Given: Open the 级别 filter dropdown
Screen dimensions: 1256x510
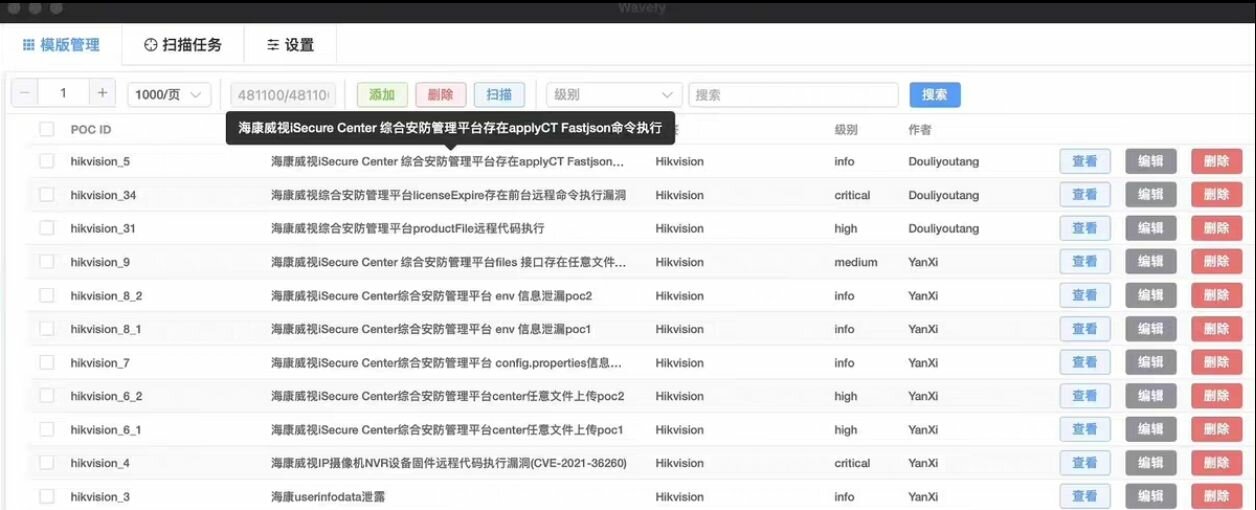Looking at the screenshot, I should pyautogui.click(x=614, y=95).
